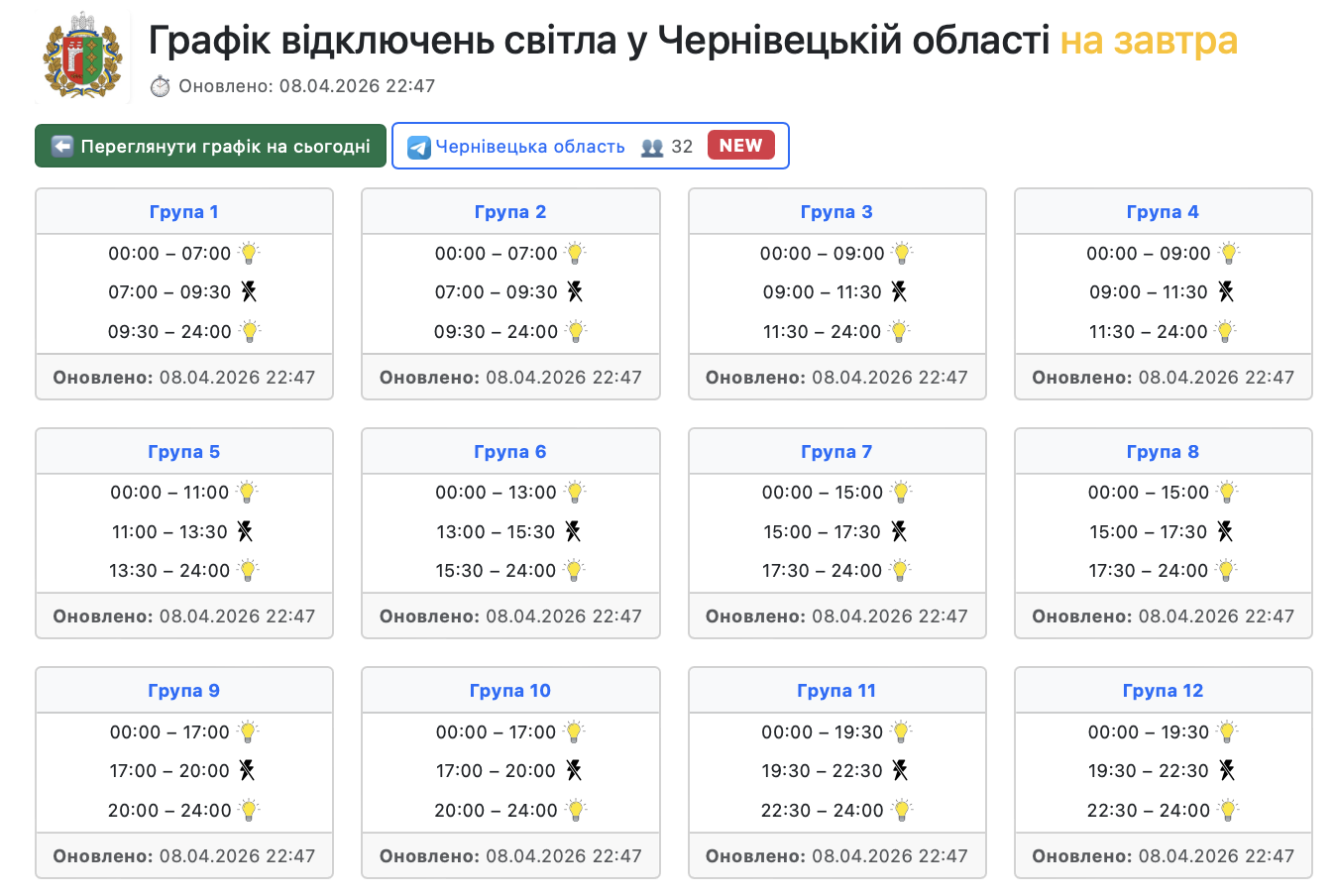The height and width of the screenshot is (896, 1334).
Task: Select the Група 5 heading link
Action: [184, 452]
